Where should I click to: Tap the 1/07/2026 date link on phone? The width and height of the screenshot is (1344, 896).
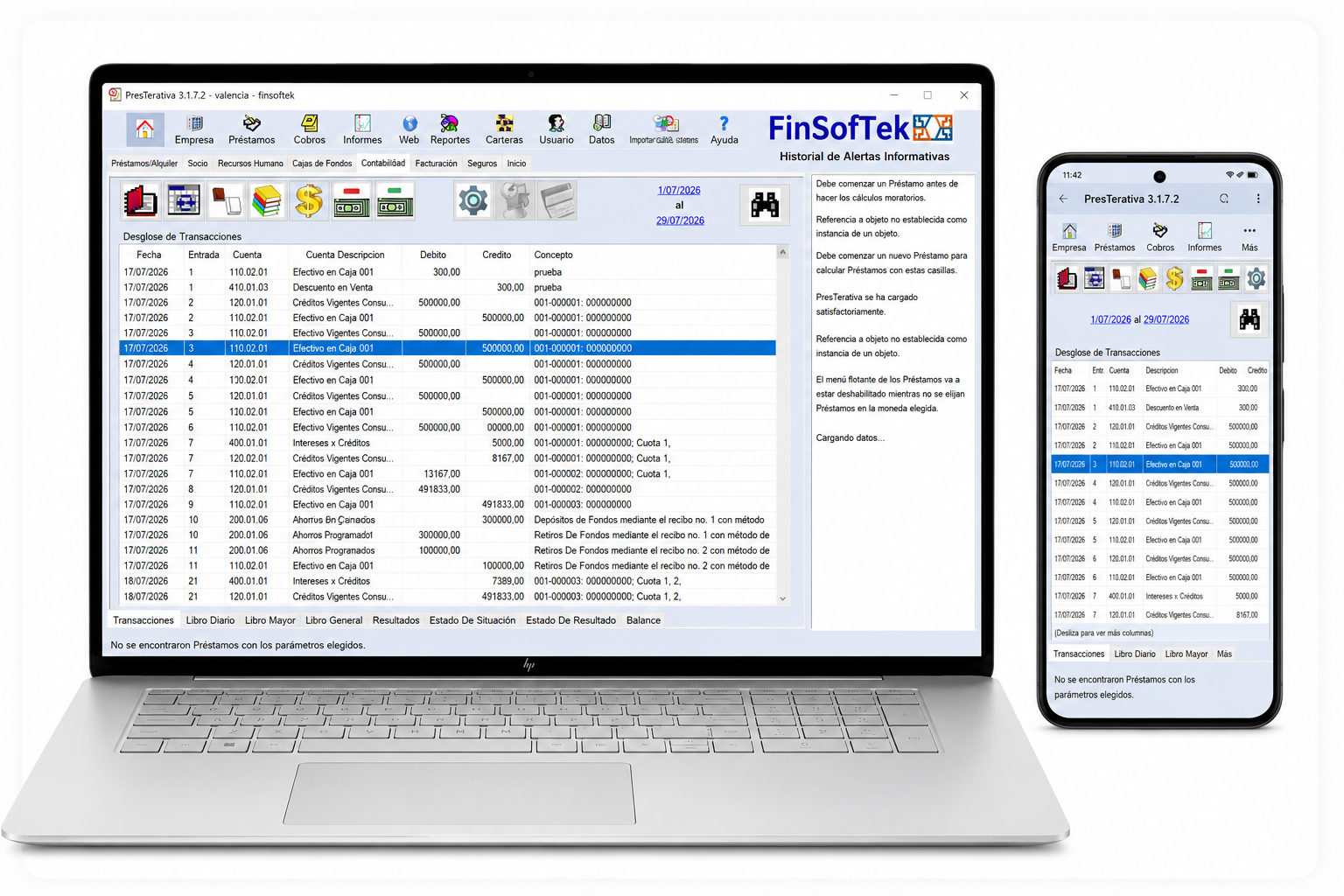(x=1110, y=319)
